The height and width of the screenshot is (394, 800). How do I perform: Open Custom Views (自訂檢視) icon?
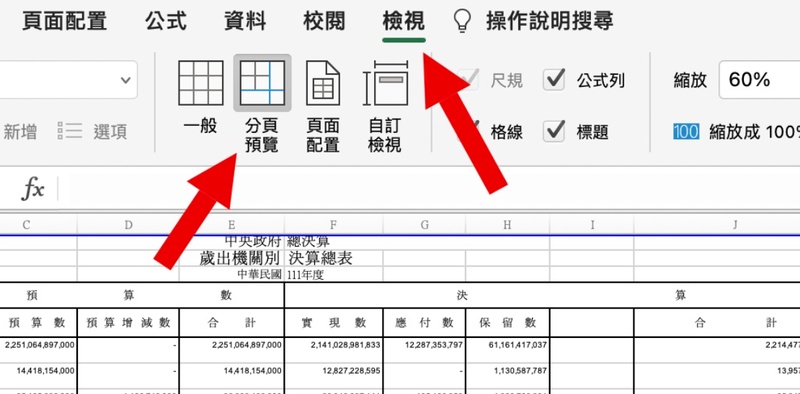(x=385, y=83)
